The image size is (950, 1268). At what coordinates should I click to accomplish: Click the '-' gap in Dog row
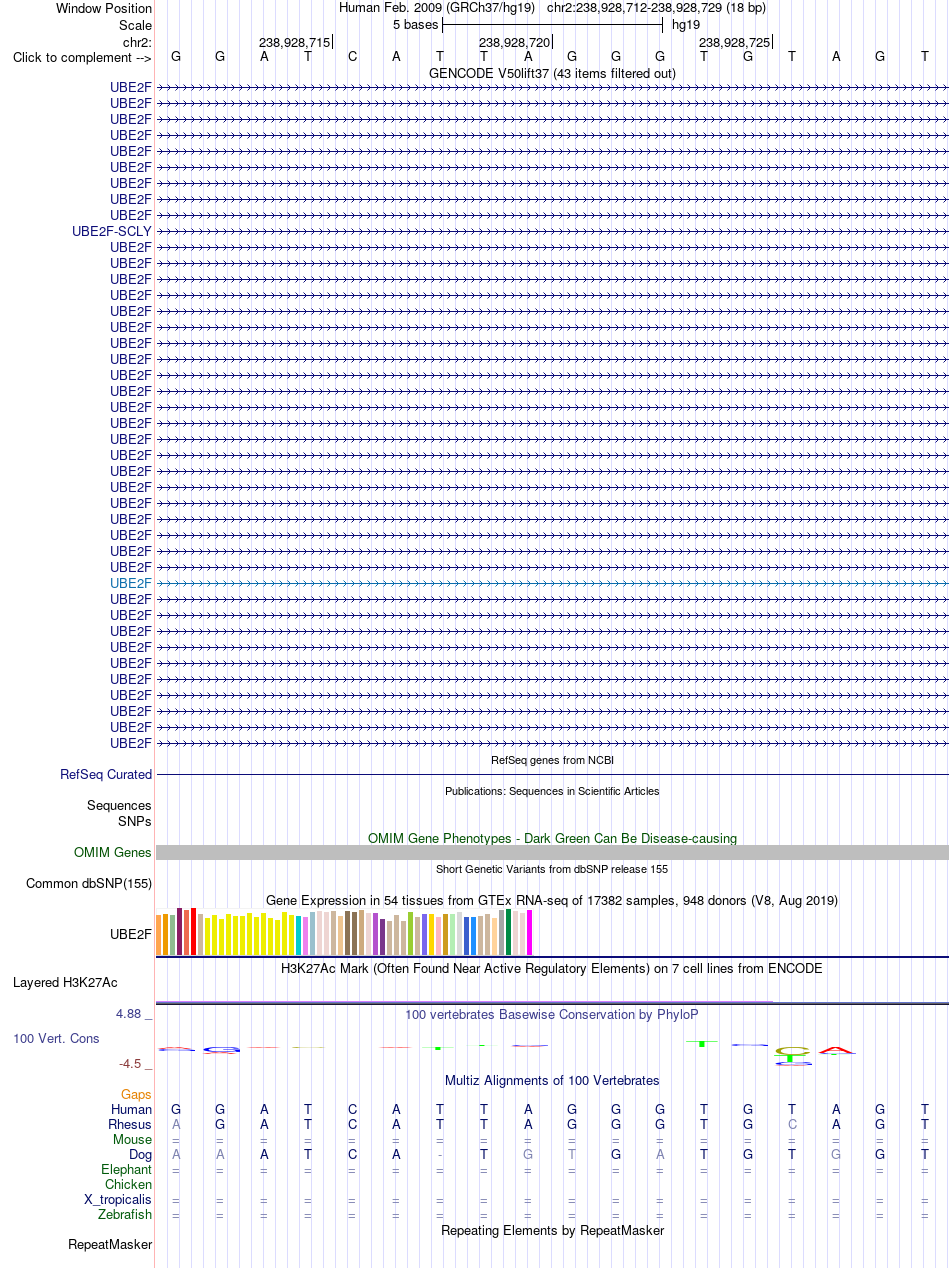click(440, 1155)
